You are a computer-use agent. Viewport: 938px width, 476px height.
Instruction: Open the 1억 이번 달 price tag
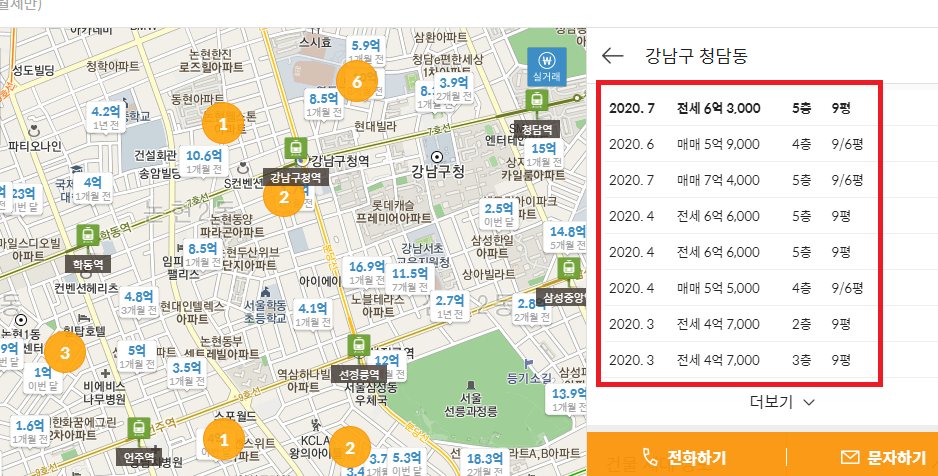pyautogui.click(x=42, y=380)
